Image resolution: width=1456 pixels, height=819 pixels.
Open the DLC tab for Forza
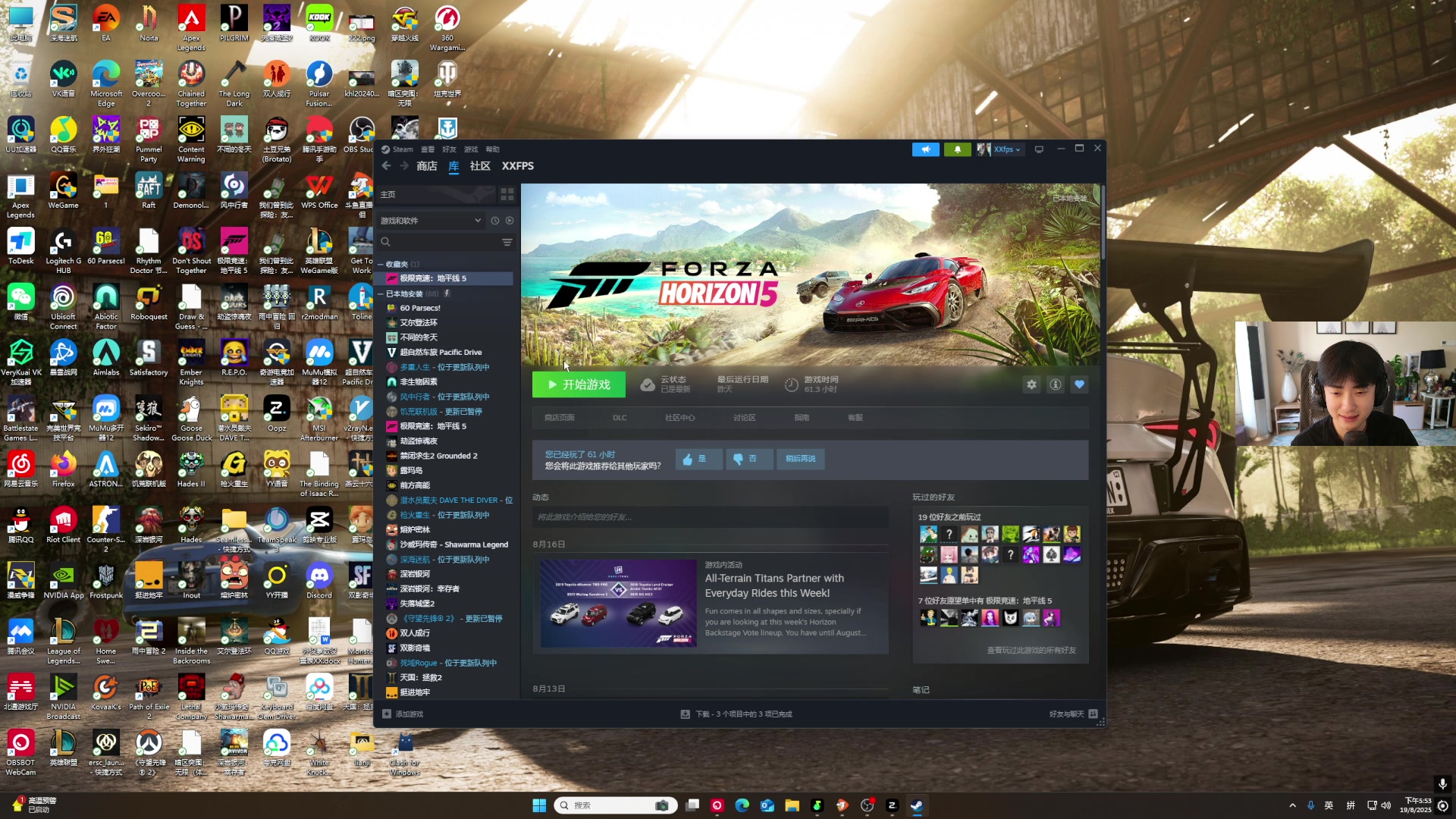pyautogui.click(x=620, y=418)
